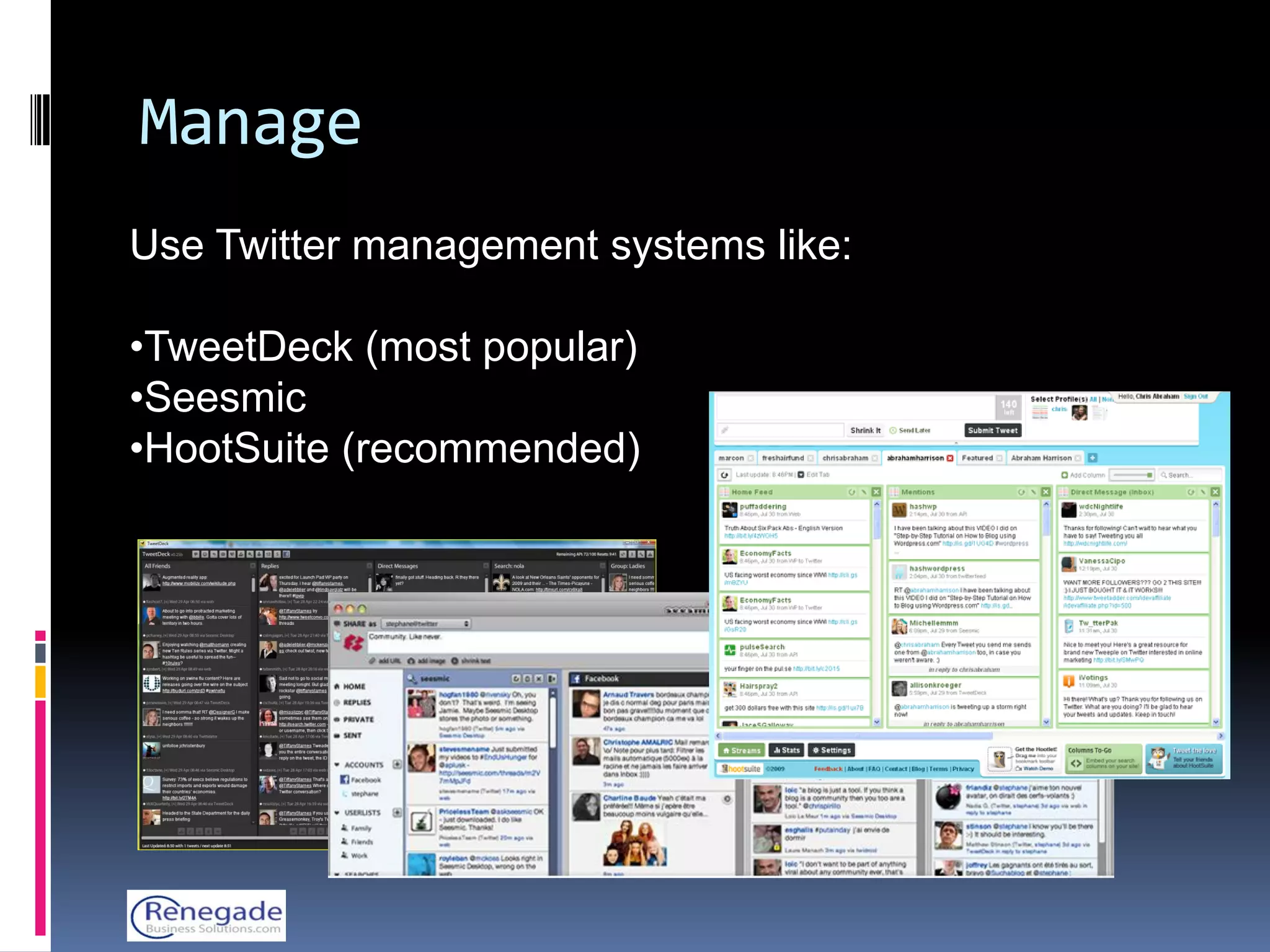Focus the HootSuite Search field
Image resolution: width=1270 pixels, height=952 pixels.
1189,475
